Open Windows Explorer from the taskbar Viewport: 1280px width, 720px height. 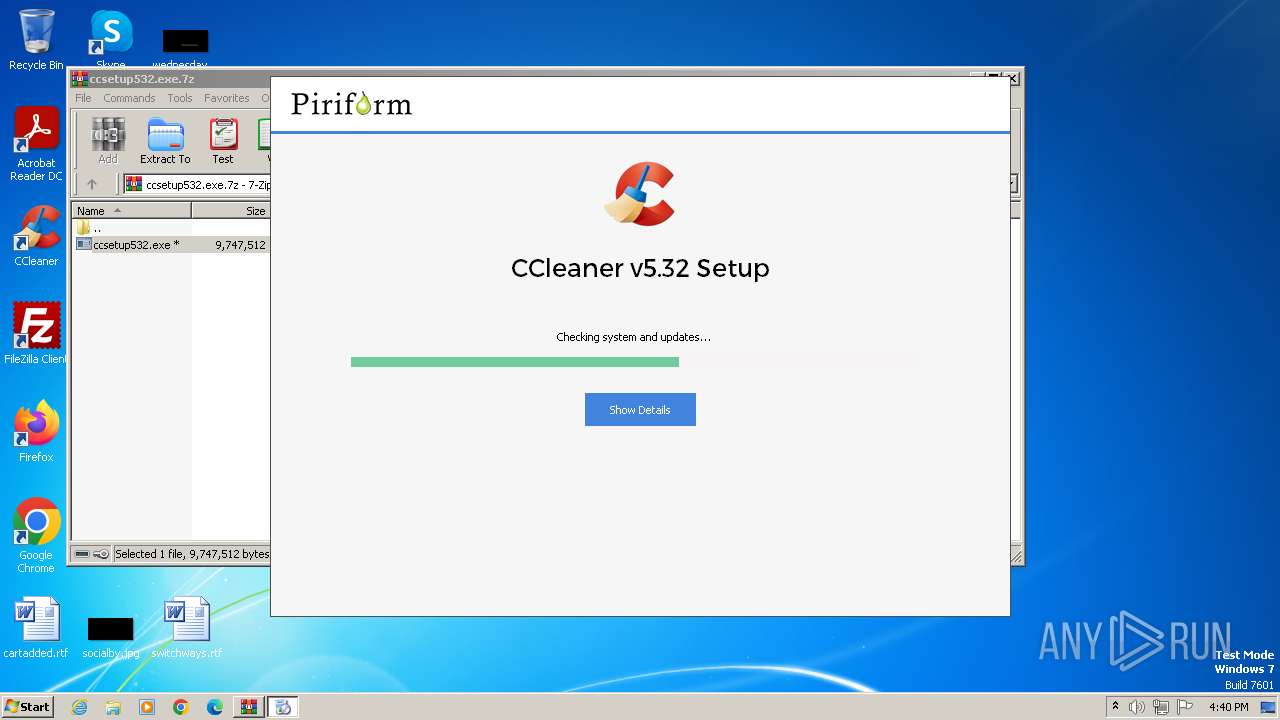coord(113,707)
